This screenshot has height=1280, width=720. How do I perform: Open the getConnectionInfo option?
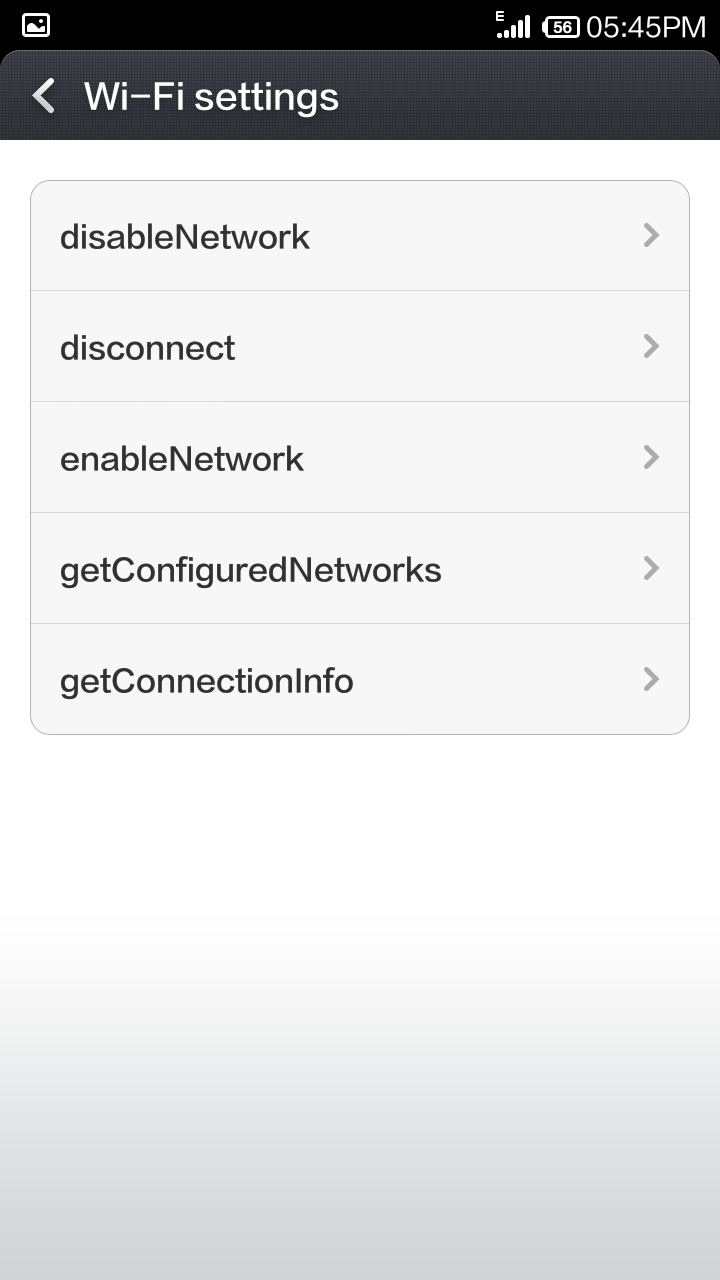click(207, 681)
